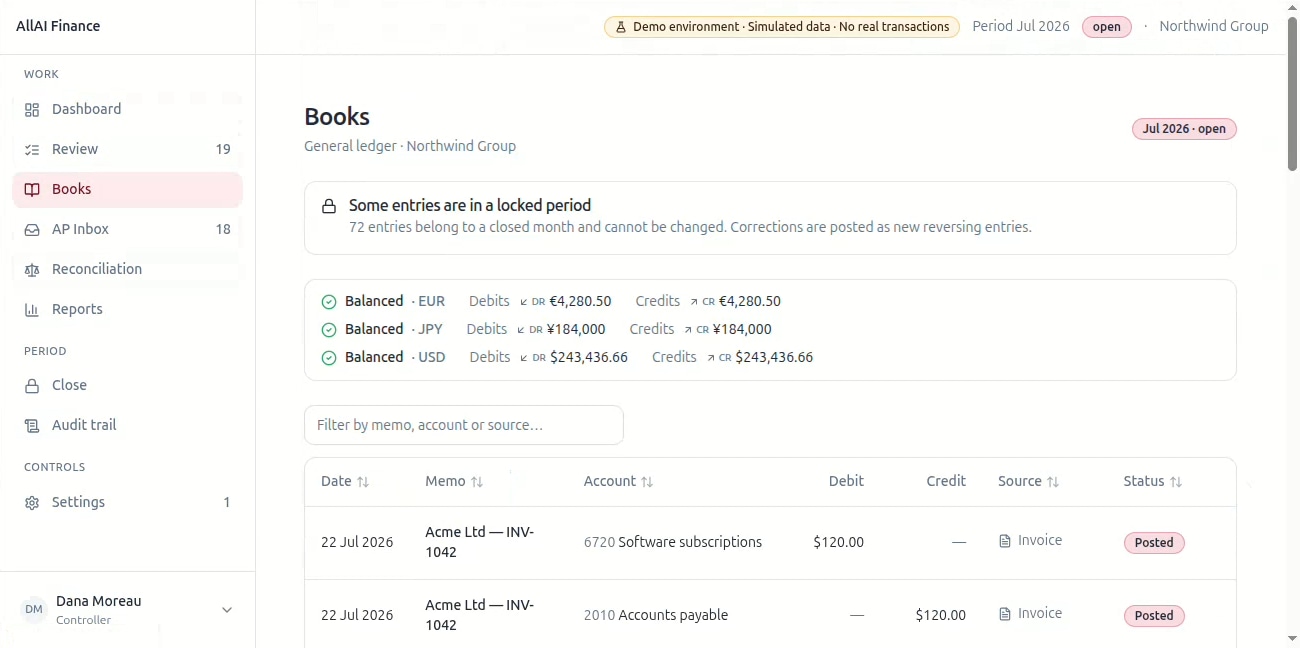This screenshot has width=1300, height=648.
Task: Click the lock icon in locked period notice
Action: (x=328, y=206)
